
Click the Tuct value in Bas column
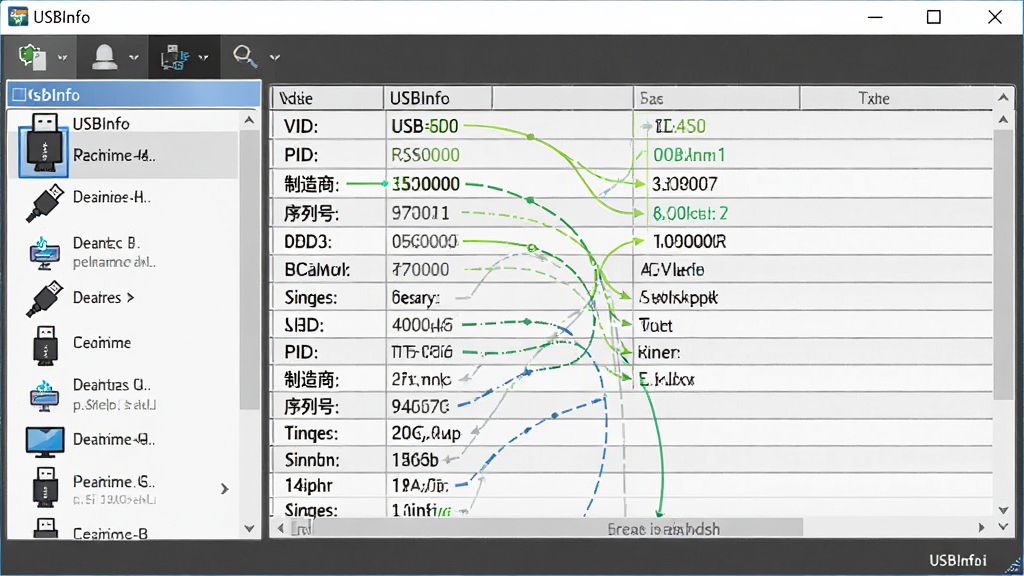click(x=655, y=325)
